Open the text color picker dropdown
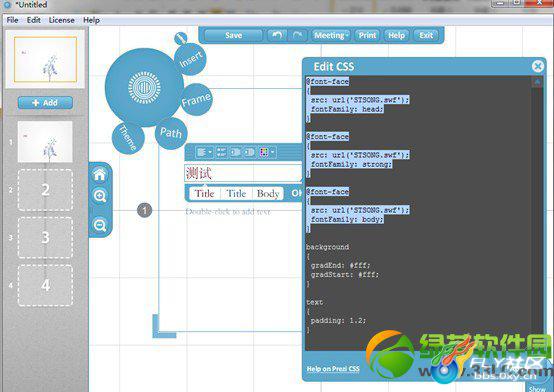The height and width of the screenshot is (392, 554). pos(267,152)
